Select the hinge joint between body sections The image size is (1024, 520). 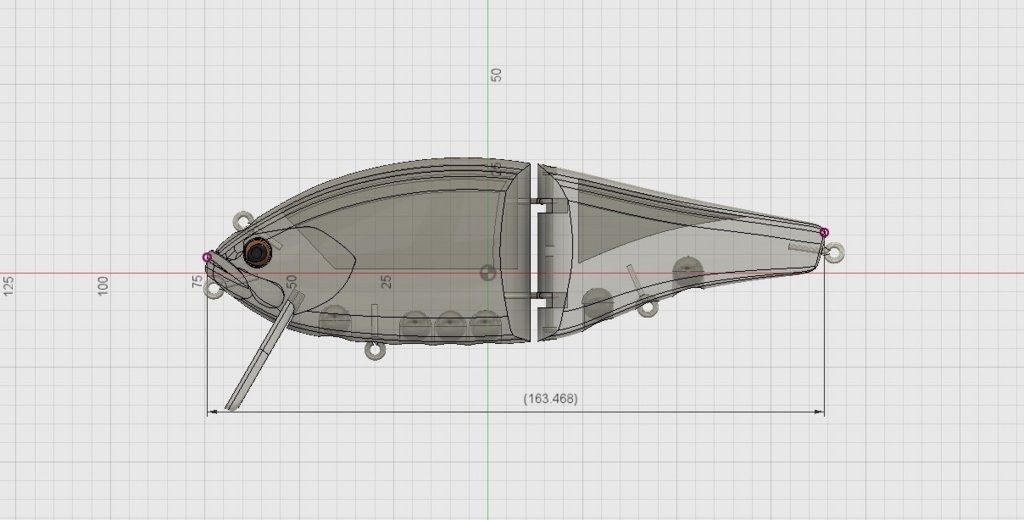point(539,252)
